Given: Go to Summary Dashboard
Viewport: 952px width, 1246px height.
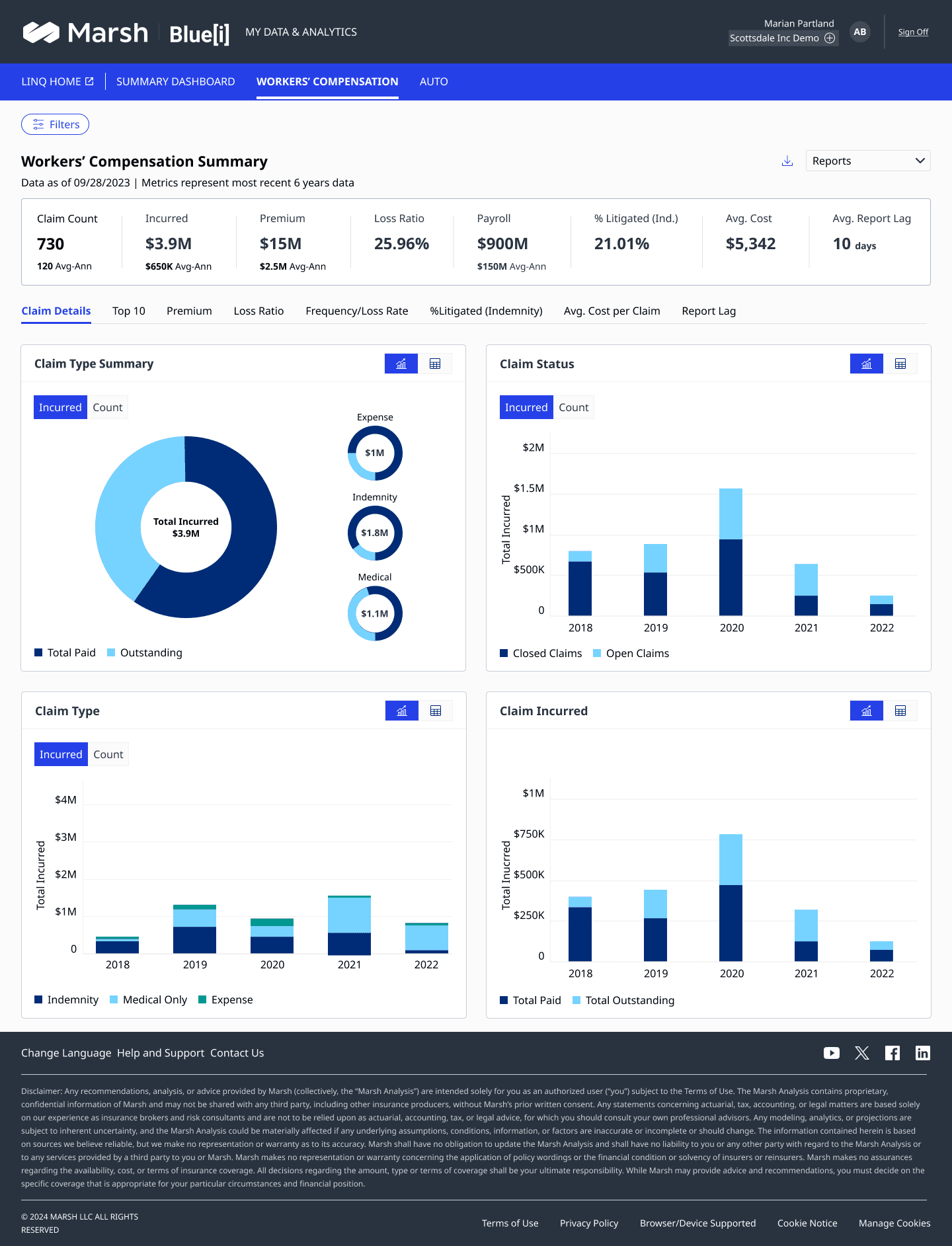Looking at the screenshot, I should [x=176, y=81].
